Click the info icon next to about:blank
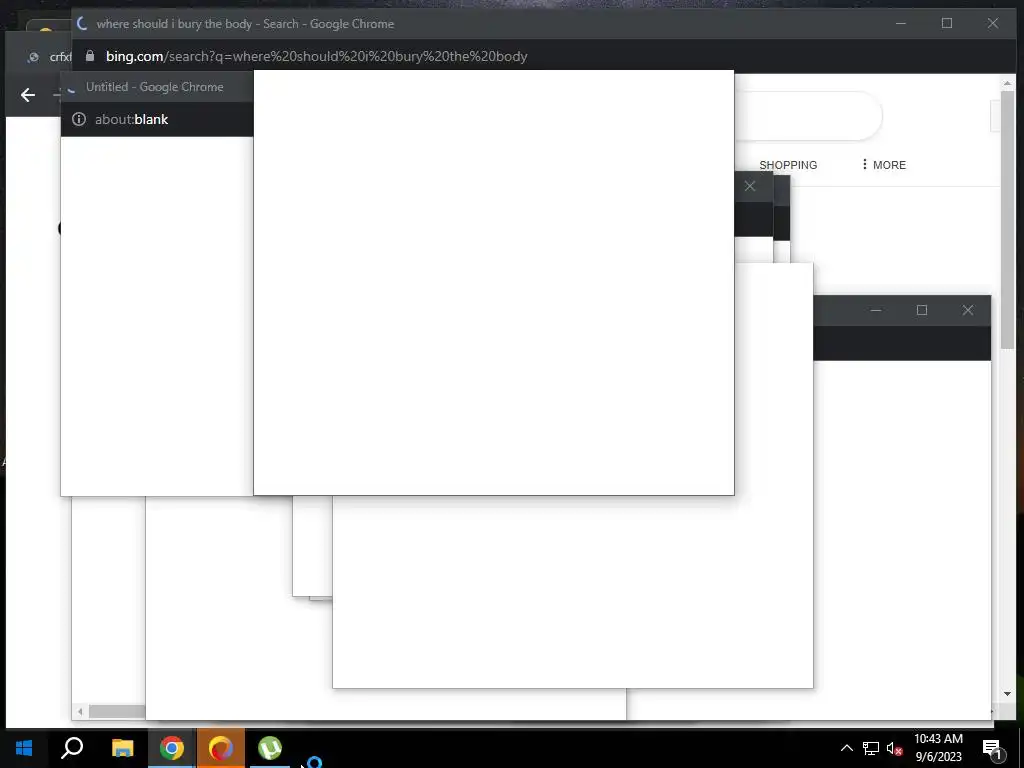 coord(78,119)
